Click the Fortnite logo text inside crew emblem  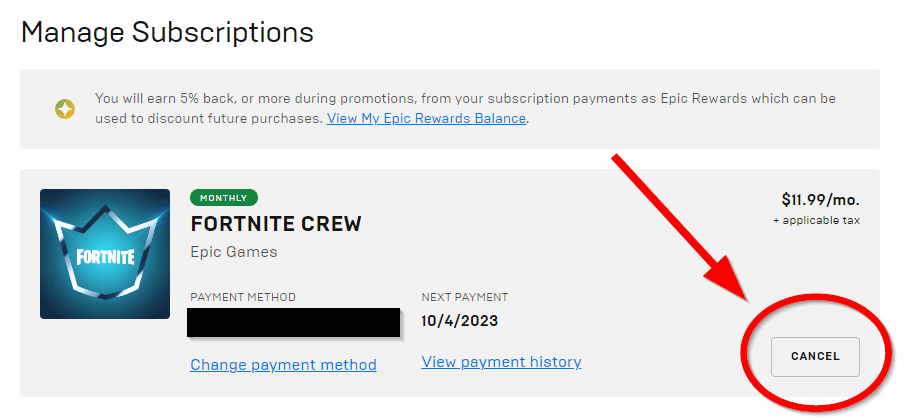(105, 257)
